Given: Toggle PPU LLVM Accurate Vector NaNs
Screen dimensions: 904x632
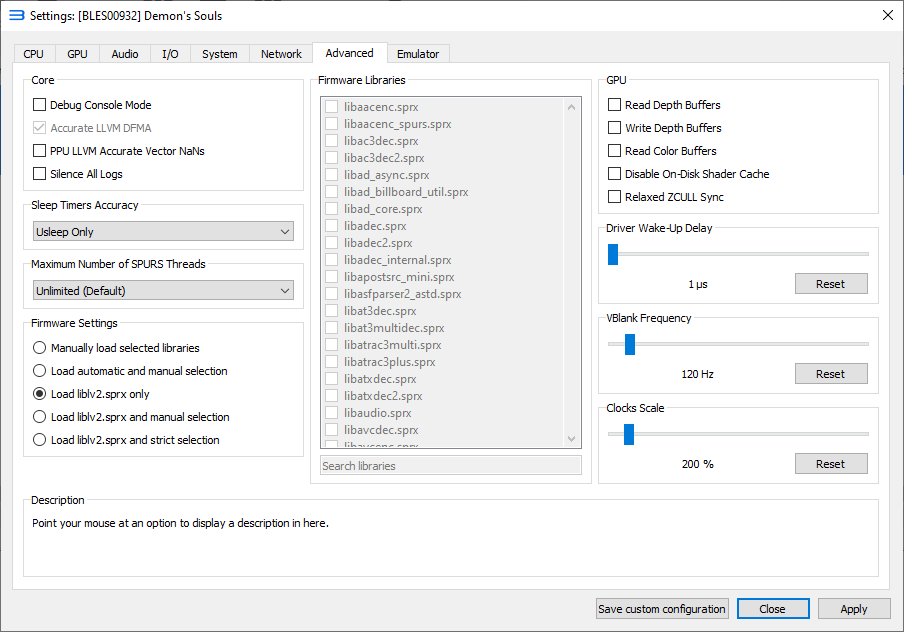Looking at the screenshot, I should [x=40, y=151].
